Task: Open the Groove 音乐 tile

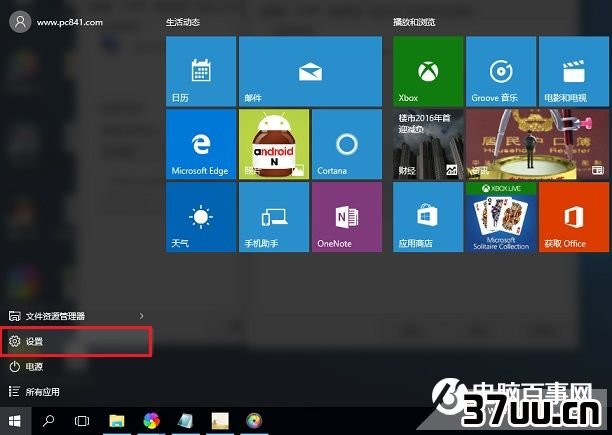Action: [x=501, y=71]
